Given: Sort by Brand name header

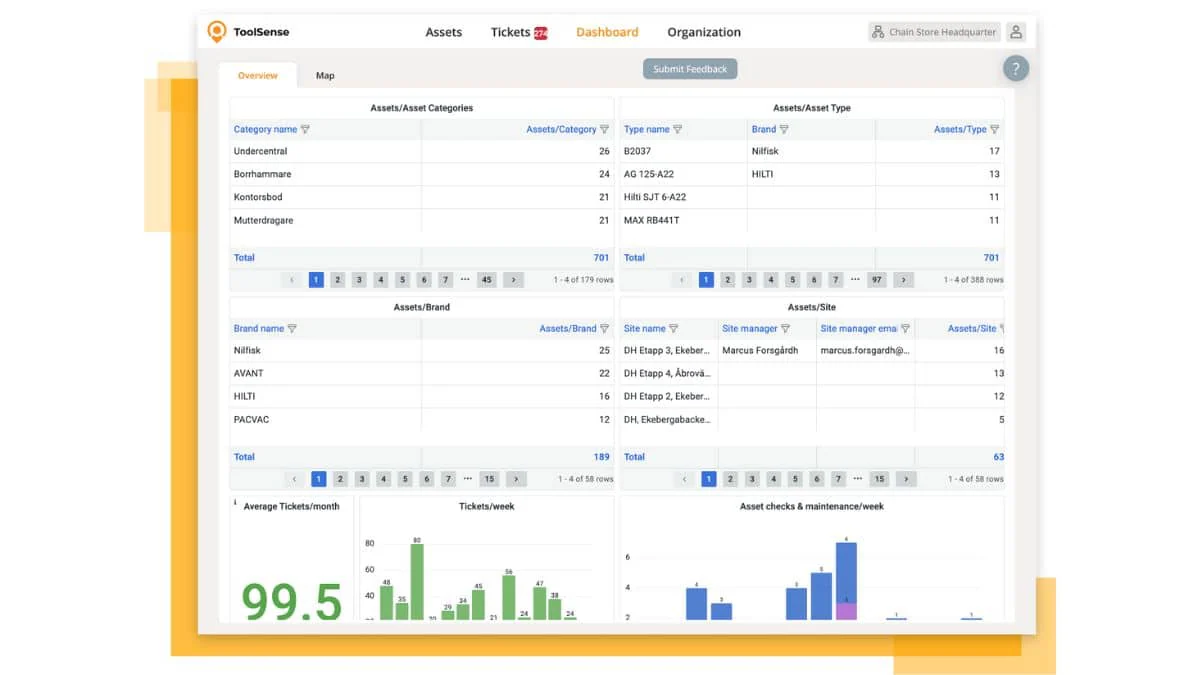Looking at the screenshot, I should click(259, 328).
